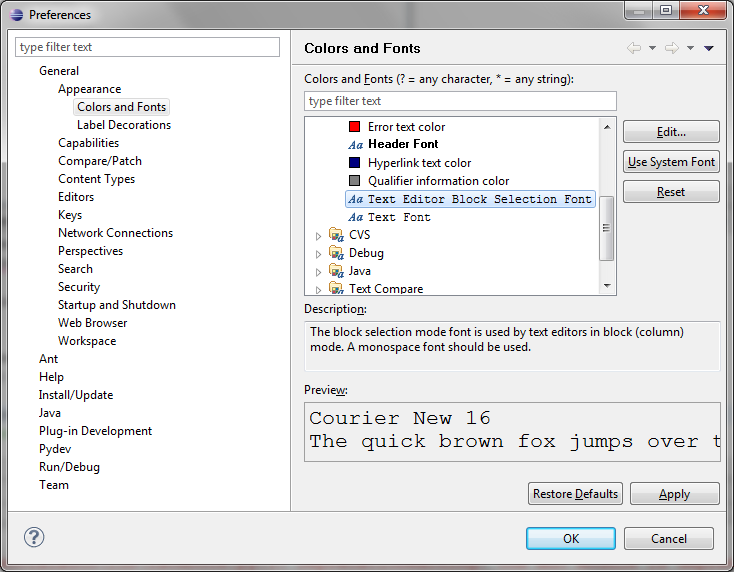Viewport: 734px width, 572px height.
Task: Click the Reset button
Action: [671, 191]
